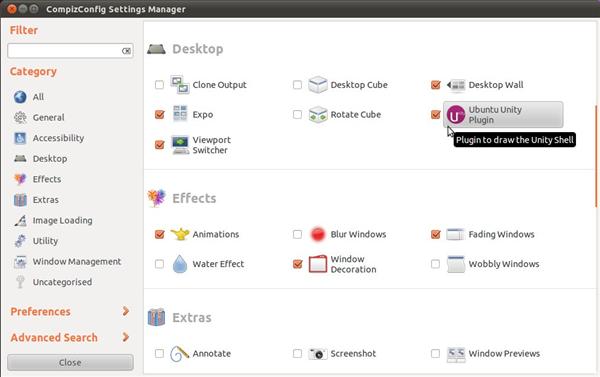Image resolution: width=600 pixels, height=377 pixels.
Task: Enable the Water Effect checkbox
Action: pos(159,264)
